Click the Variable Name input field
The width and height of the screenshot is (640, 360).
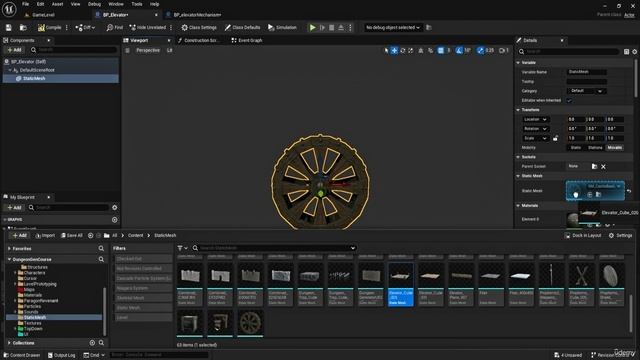(587, 72)
